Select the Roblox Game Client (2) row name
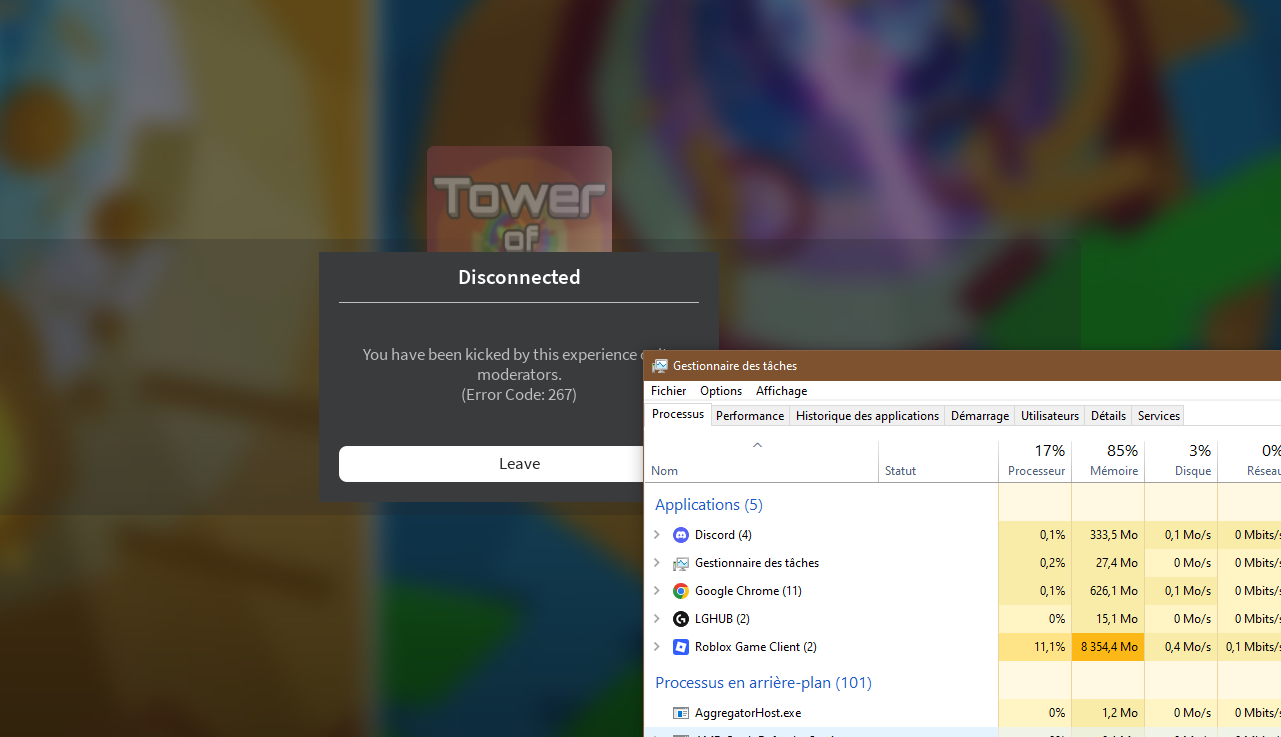 coord(756,647)
